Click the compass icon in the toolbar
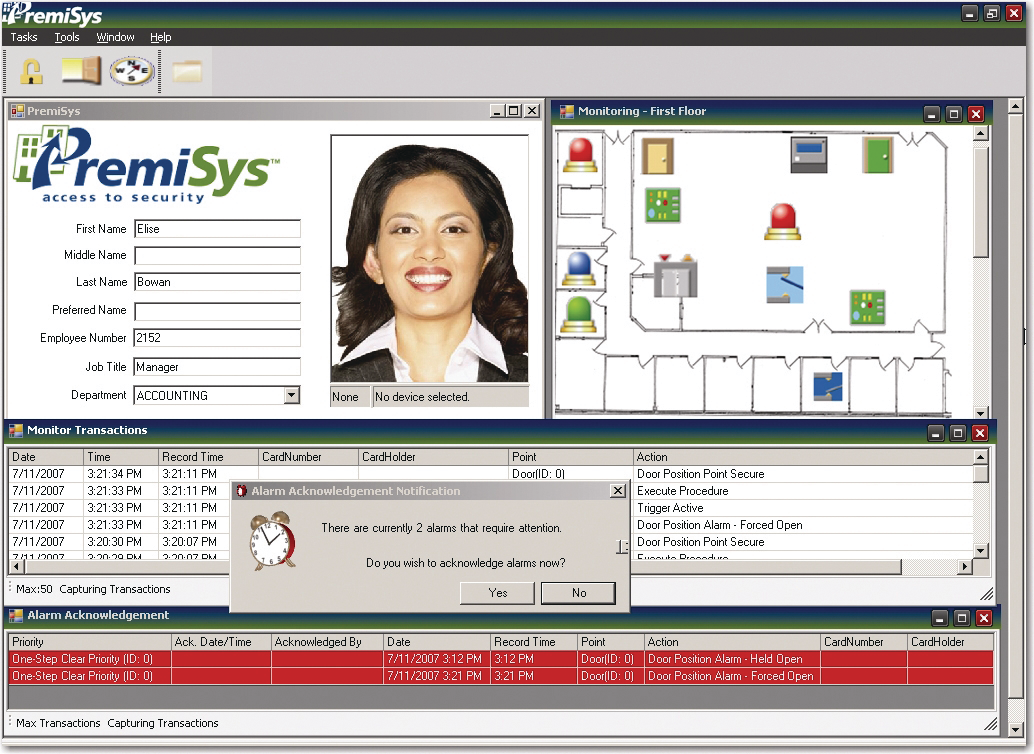The image size is (1034, 754). [x=132, y=71]
